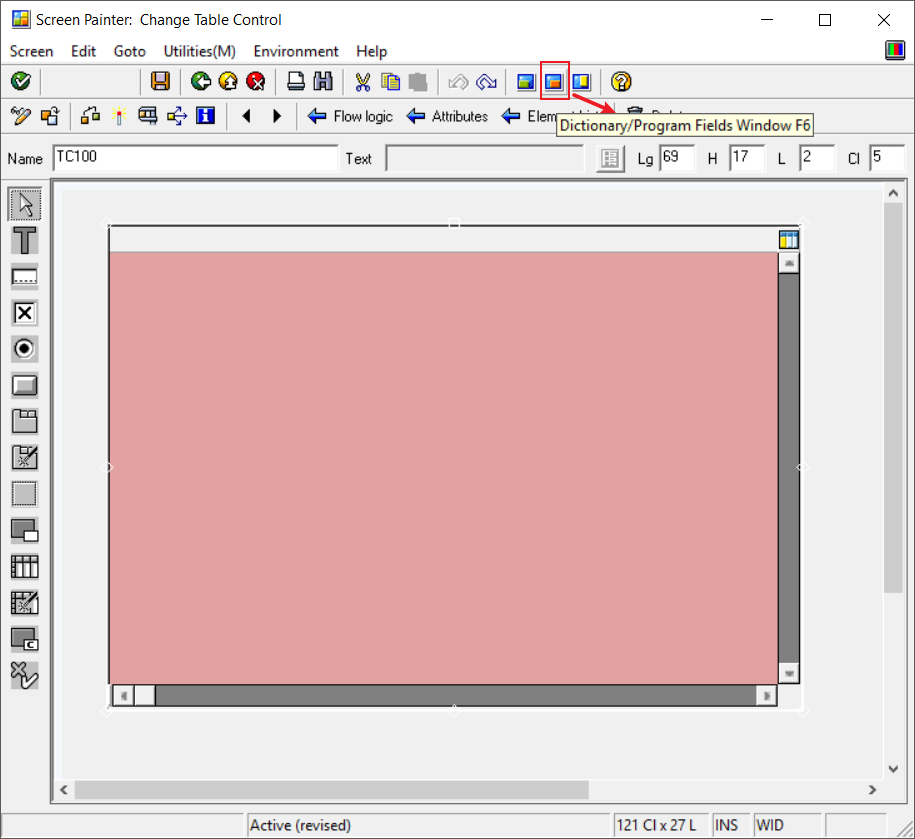Activate the screen with the magic wand icon
The height and width of the screenshot is (839, 915).
120,116
